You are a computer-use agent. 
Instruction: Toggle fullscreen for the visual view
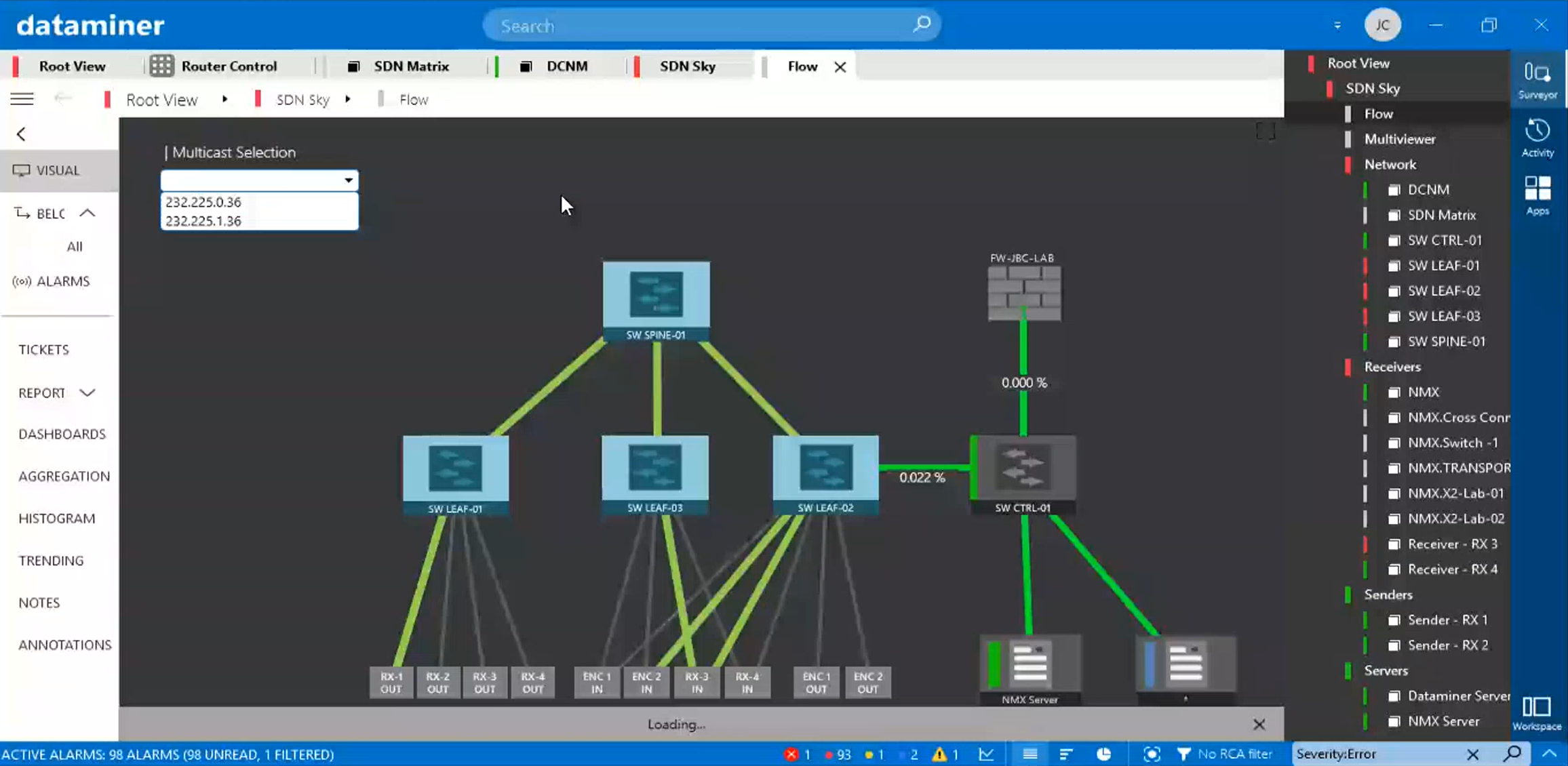point(1266,131)
